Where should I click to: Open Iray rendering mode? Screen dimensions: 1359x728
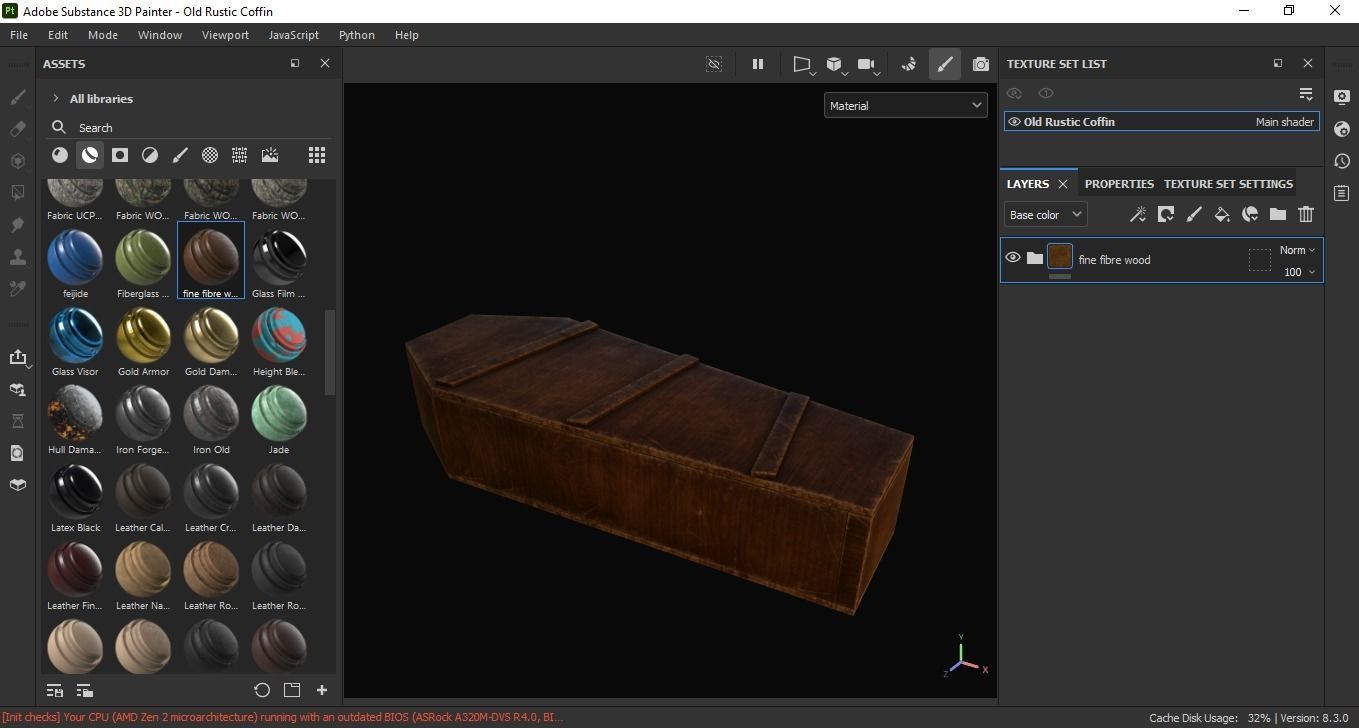(909, 64)
